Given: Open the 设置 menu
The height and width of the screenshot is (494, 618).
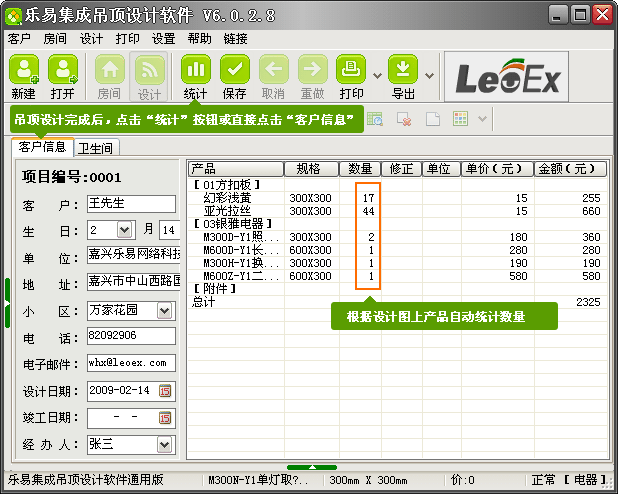Looking at the screenshot, I should 163,39.
